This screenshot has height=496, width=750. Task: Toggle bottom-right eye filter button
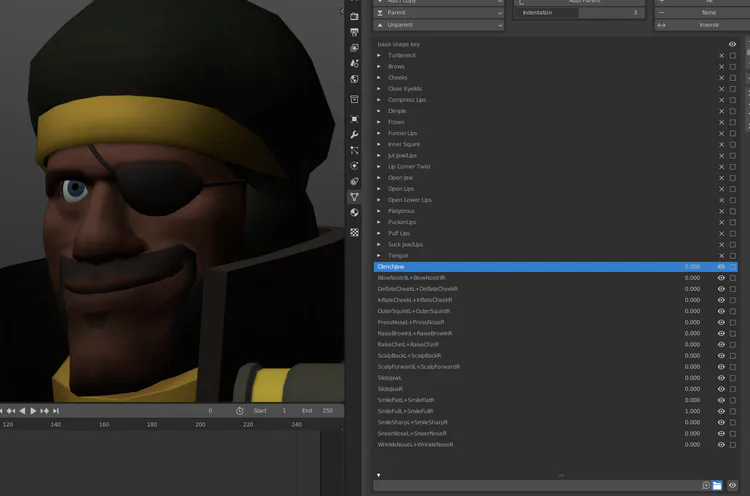pyautogui.click(x=732, y=485)
